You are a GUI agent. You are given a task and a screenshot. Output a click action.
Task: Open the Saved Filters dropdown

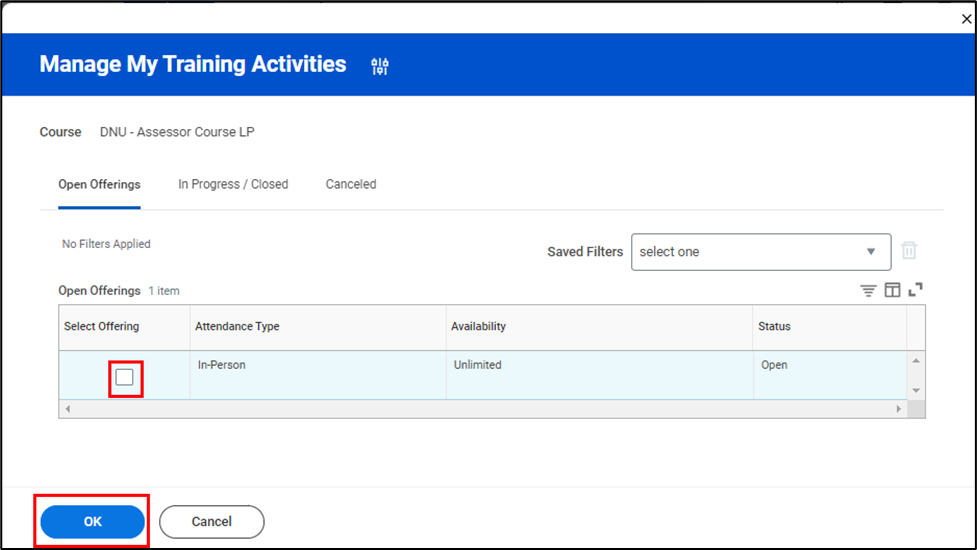click(760, 252)
